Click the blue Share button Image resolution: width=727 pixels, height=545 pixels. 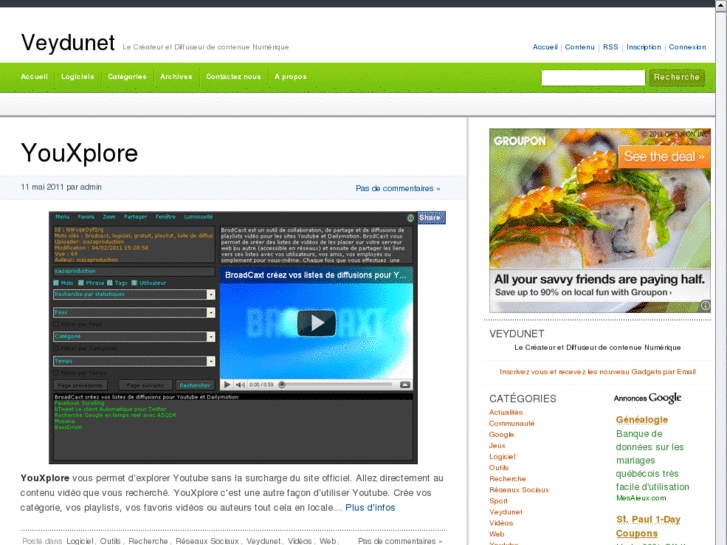coord(431,218)
